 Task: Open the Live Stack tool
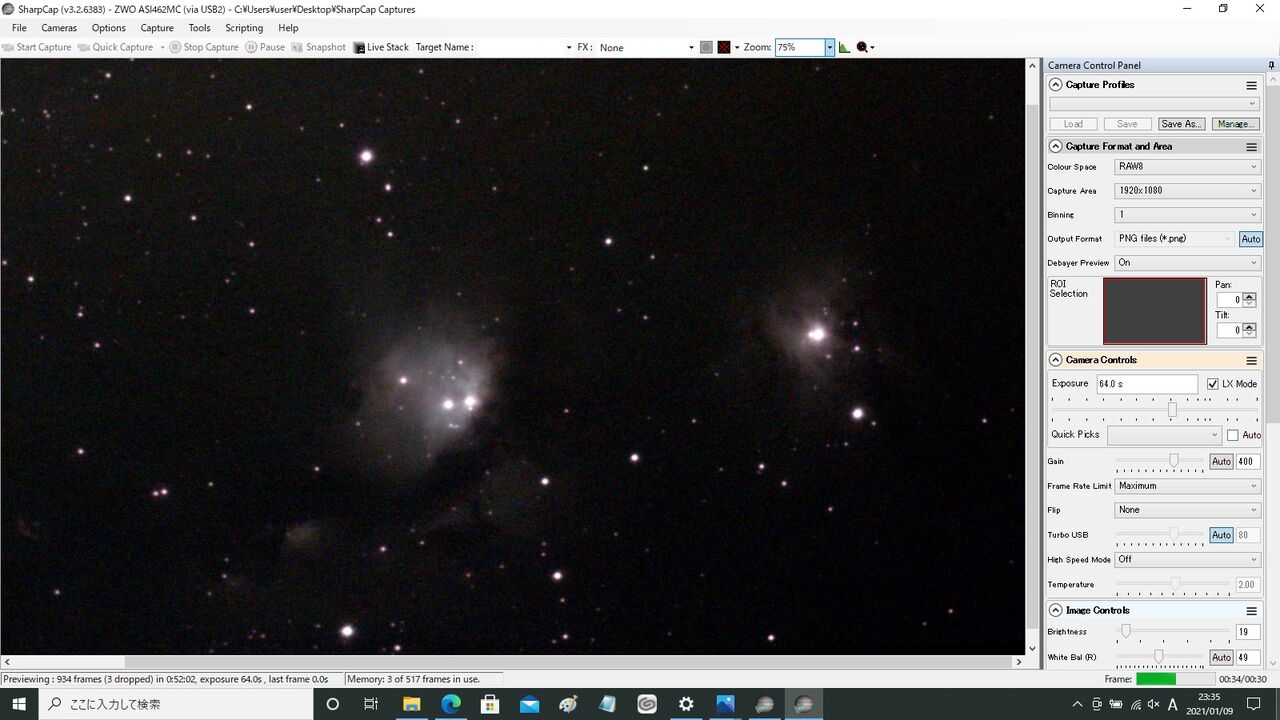pos(381,47)
